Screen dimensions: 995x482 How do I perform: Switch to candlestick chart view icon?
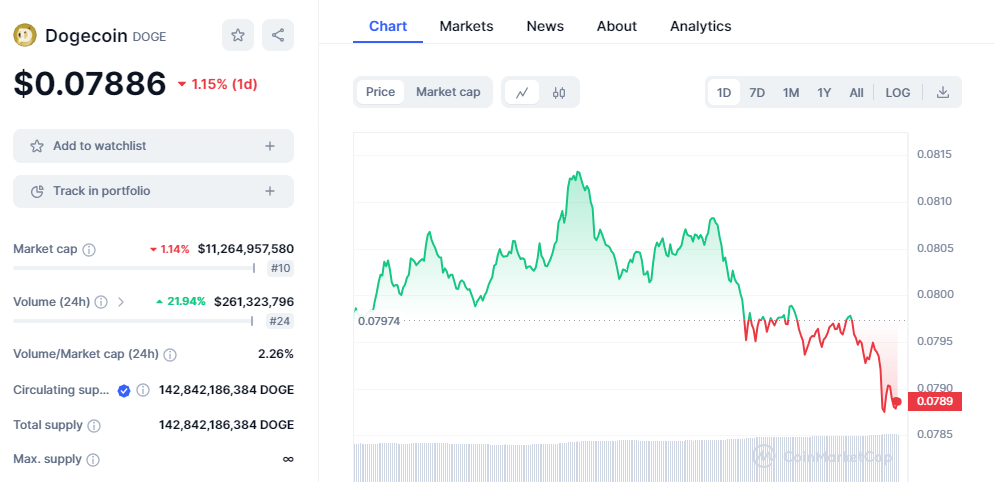pyautogui.click(x=558, y=93)
